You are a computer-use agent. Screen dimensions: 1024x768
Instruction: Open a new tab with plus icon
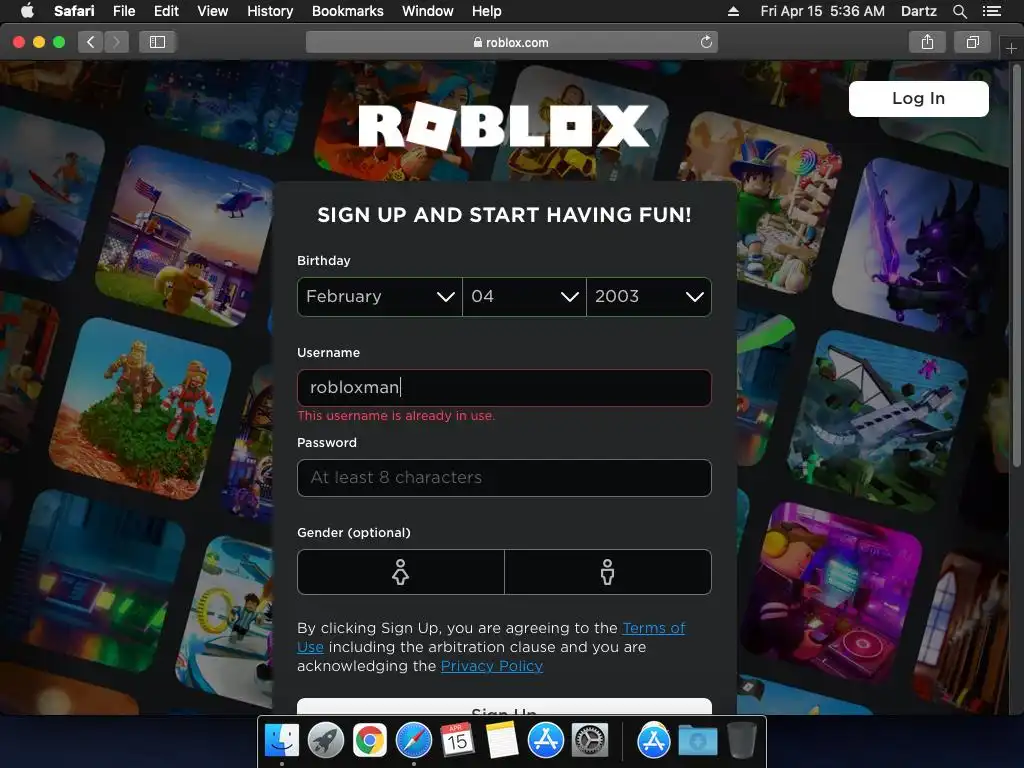pyautogui.click(x=1011, y=49)
